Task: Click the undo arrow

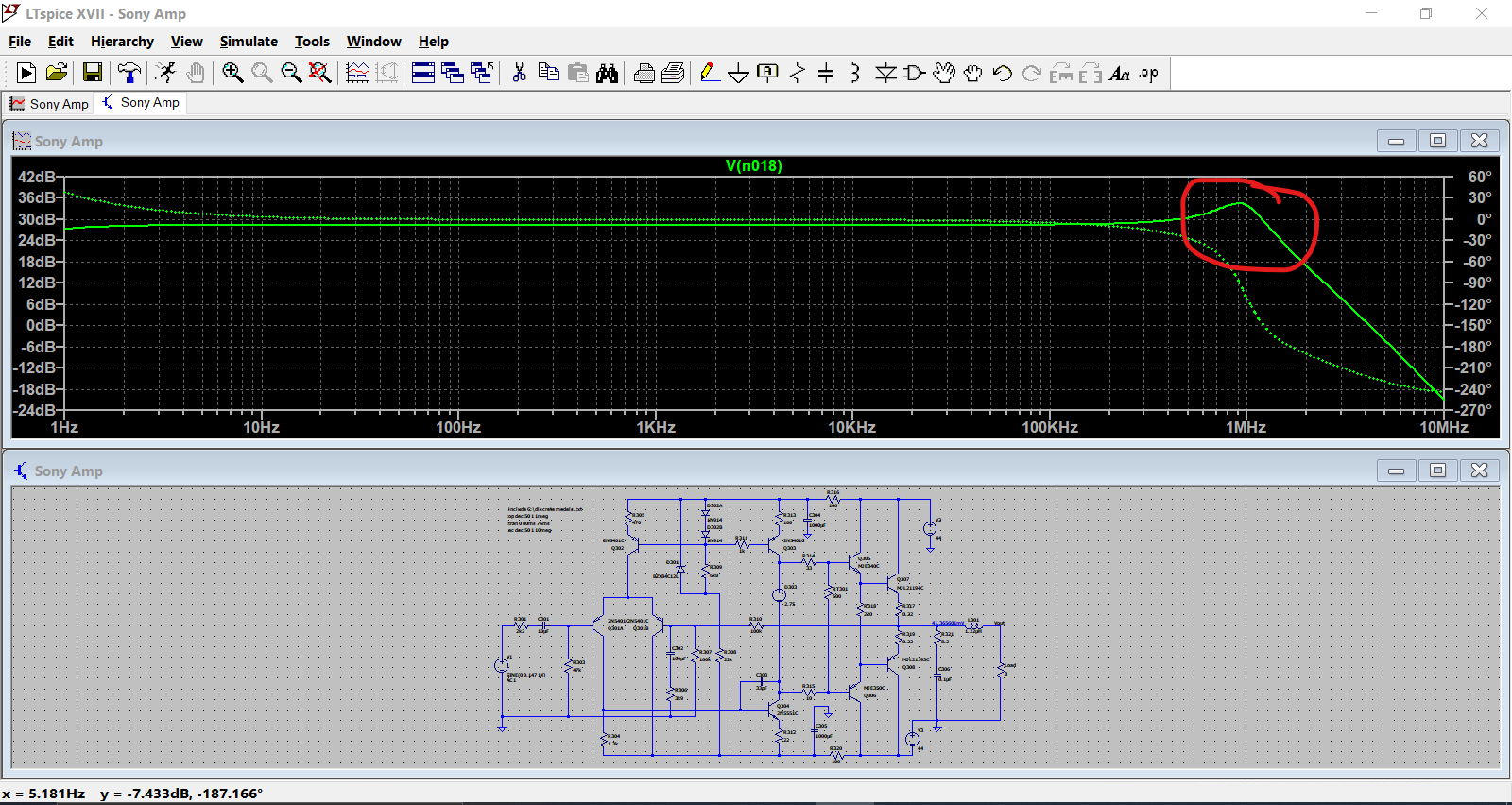Action: [1003, 73]
